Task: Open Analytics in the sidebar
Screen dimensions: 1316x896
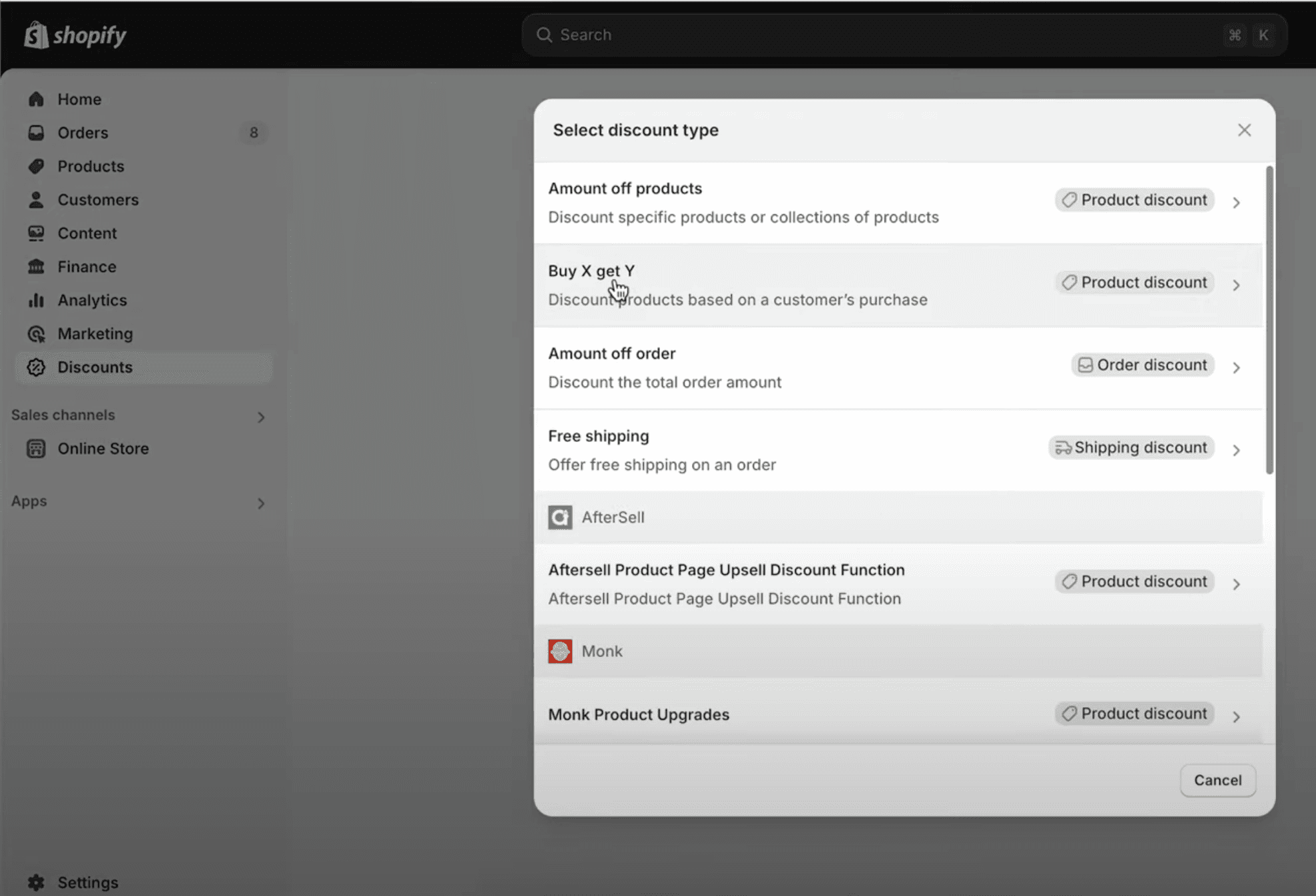Action: (x=144, y=300)
